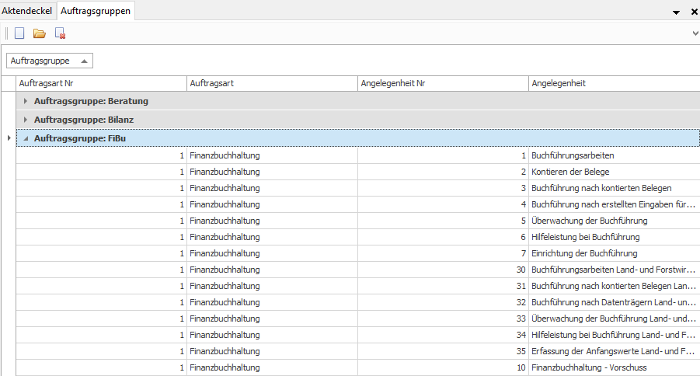Select Finanzbuchhaltung - Vorschuss cell

coord(614,368)
